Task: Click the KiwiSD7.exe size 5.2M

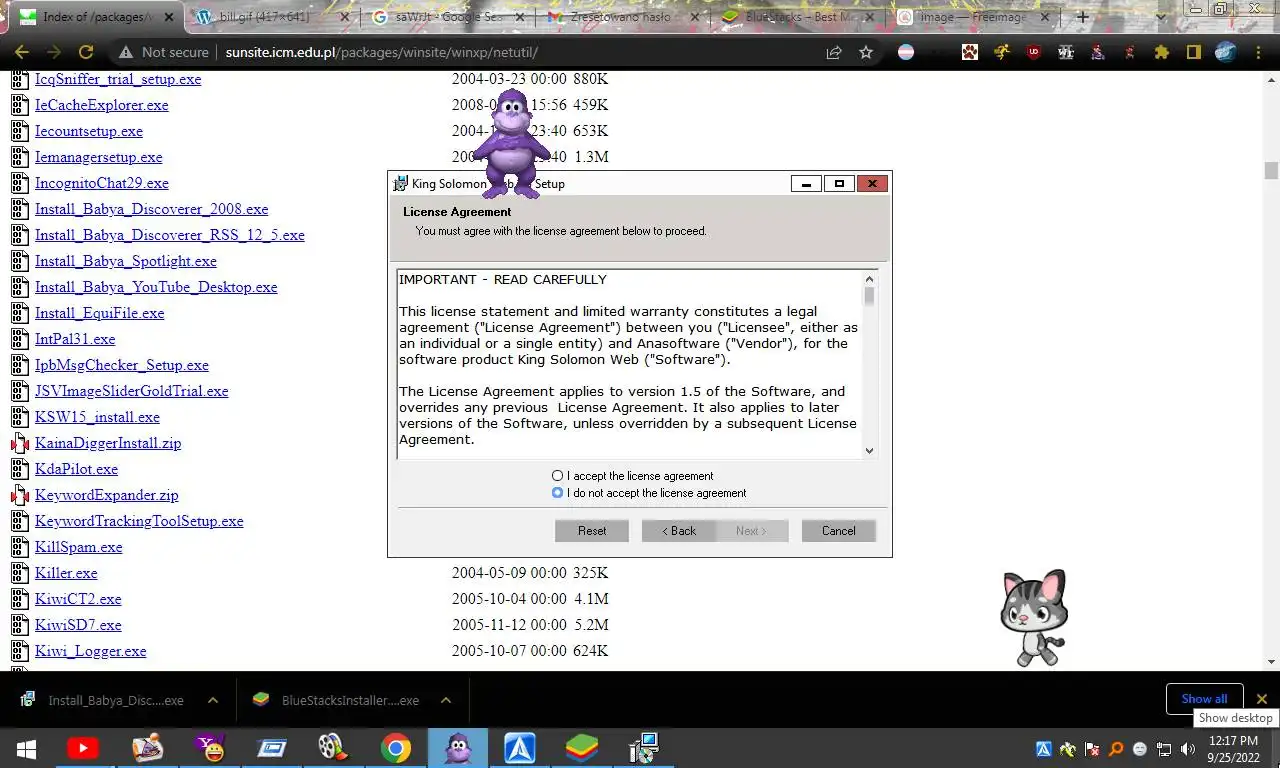Action: click(x=591, y=625)
